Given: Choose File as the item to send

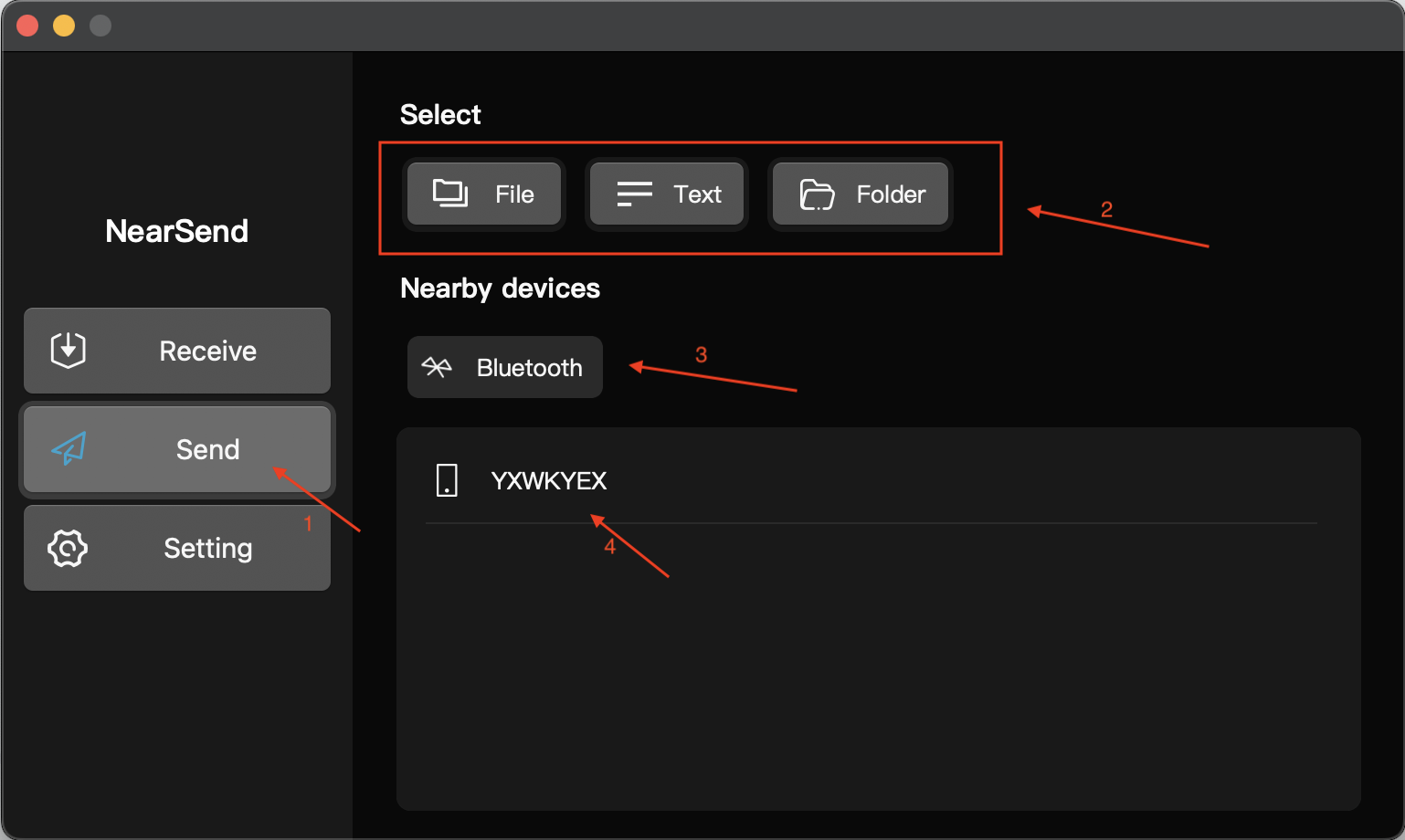Looking at the screenshot, I should [484, 194].
